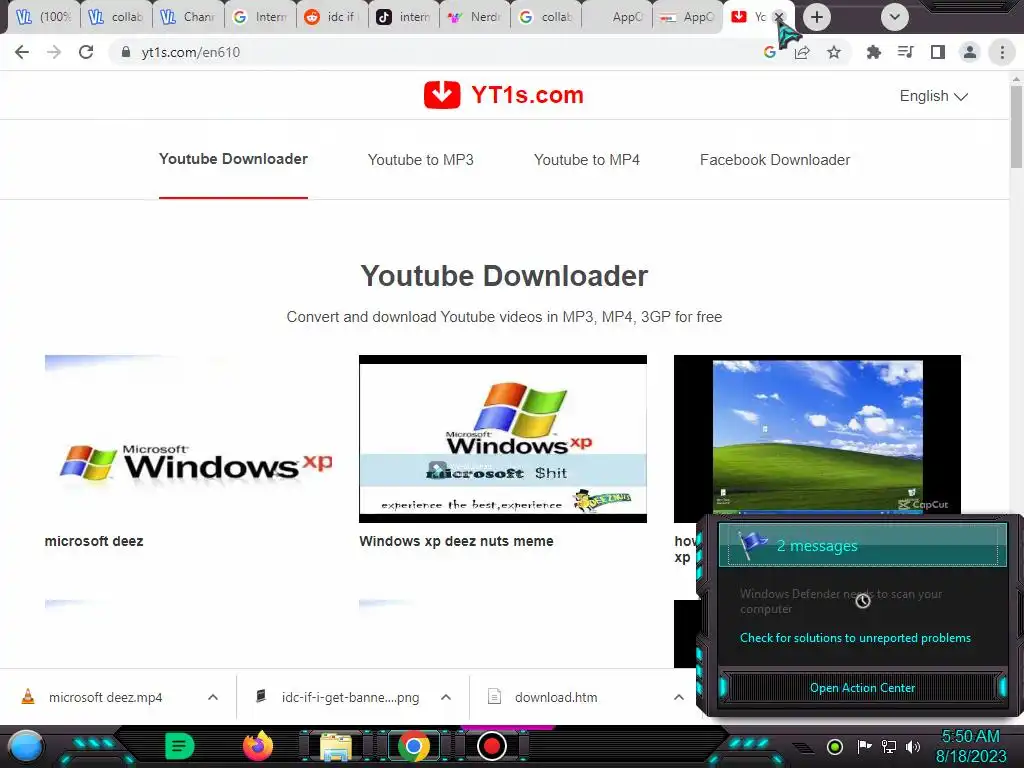Open the tab search dropdown
1024x768 pixels.
pyautogui.click(x=895, y=17)
